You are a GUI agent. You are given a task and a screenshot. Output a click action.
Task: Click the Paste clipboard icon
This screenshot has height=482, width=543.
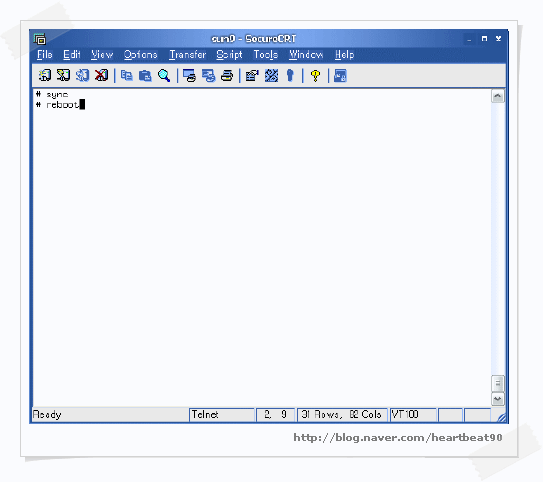coord(145,75)
